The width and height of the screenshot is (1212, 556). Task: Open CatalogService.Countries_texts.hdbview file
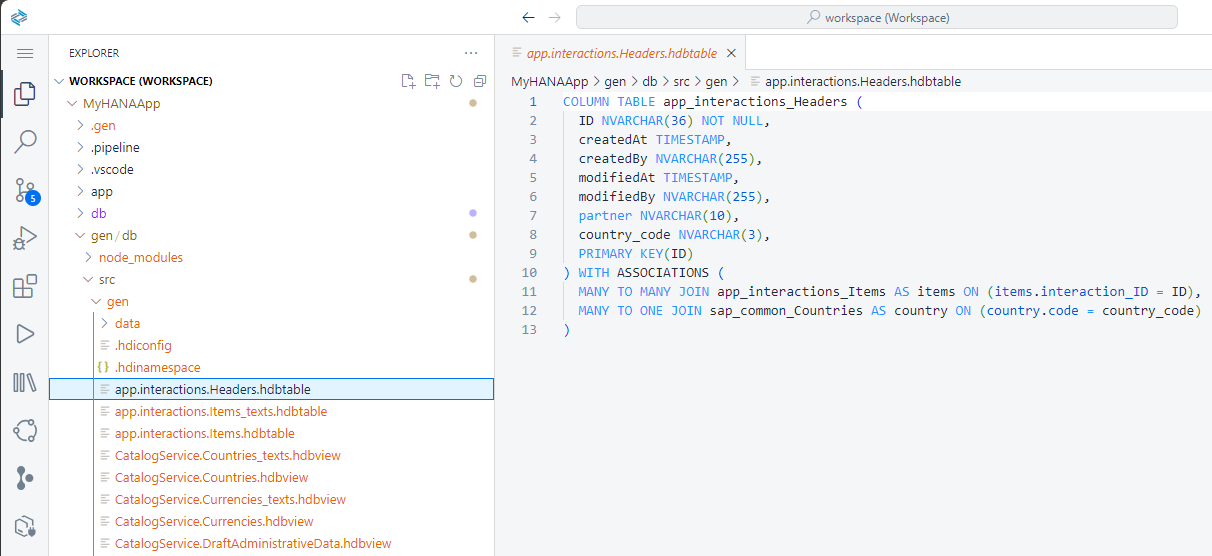(228, 455)
